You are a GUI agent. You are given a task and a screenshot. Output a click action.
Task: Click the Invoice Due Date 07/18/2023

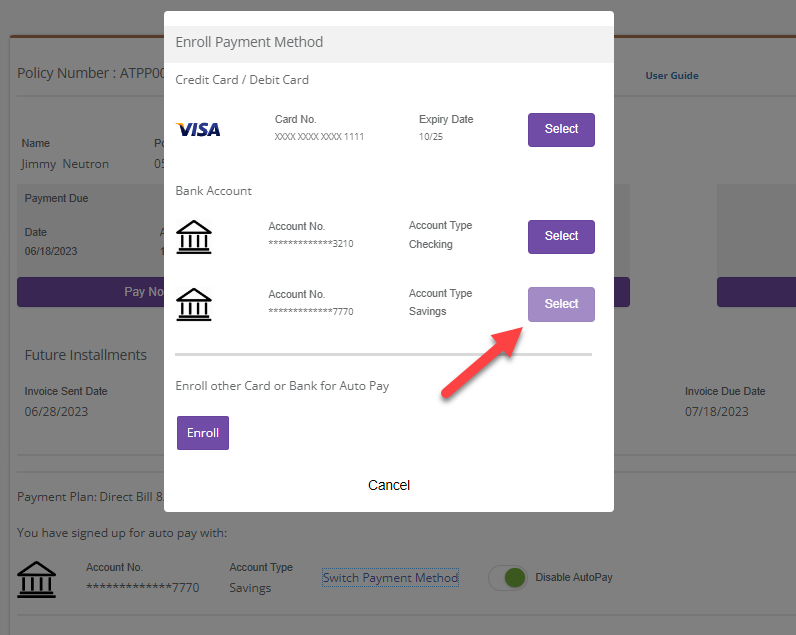point(717,411)
